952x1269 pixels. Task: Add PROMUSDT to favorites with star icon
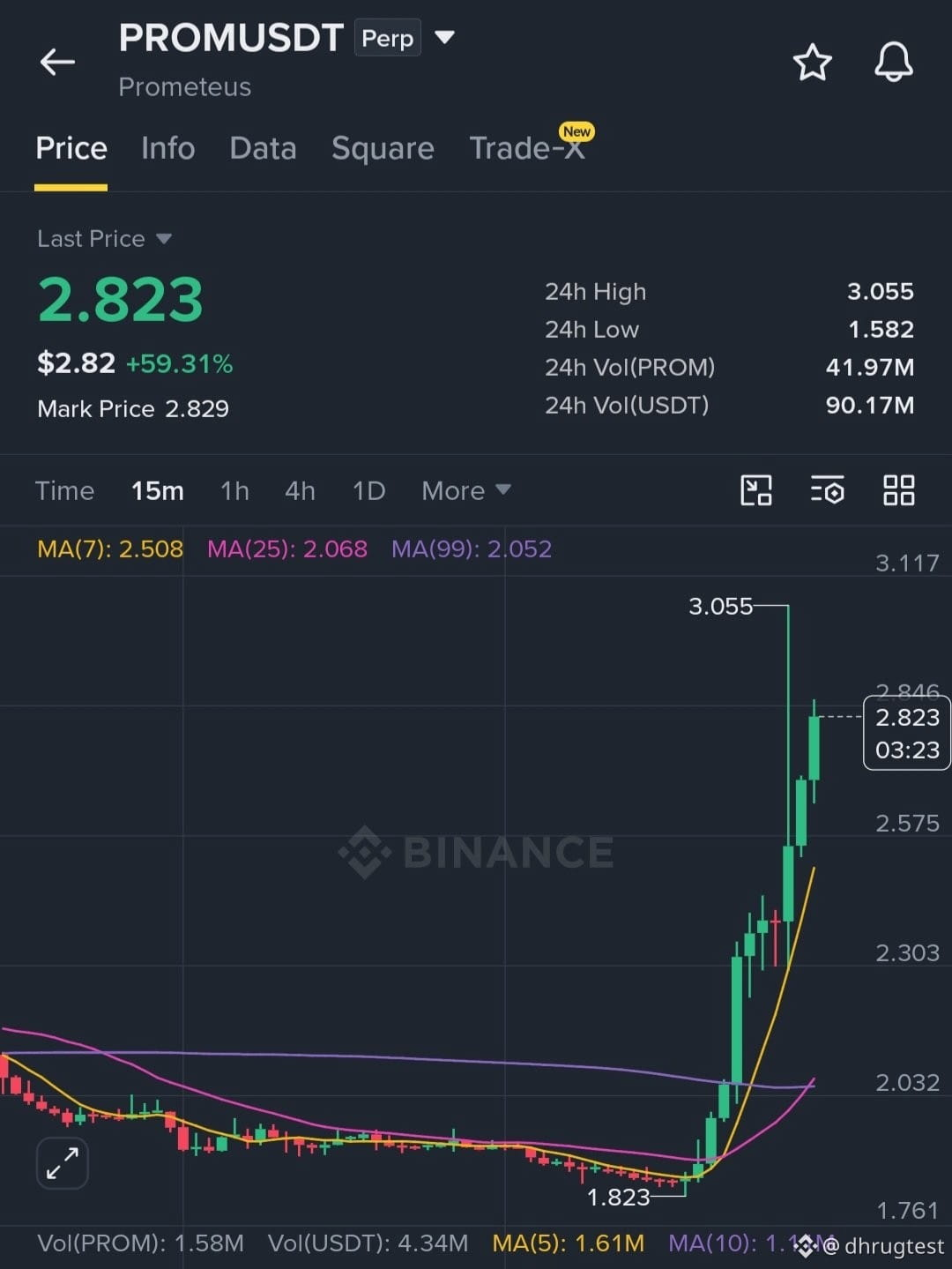point(812,63)
